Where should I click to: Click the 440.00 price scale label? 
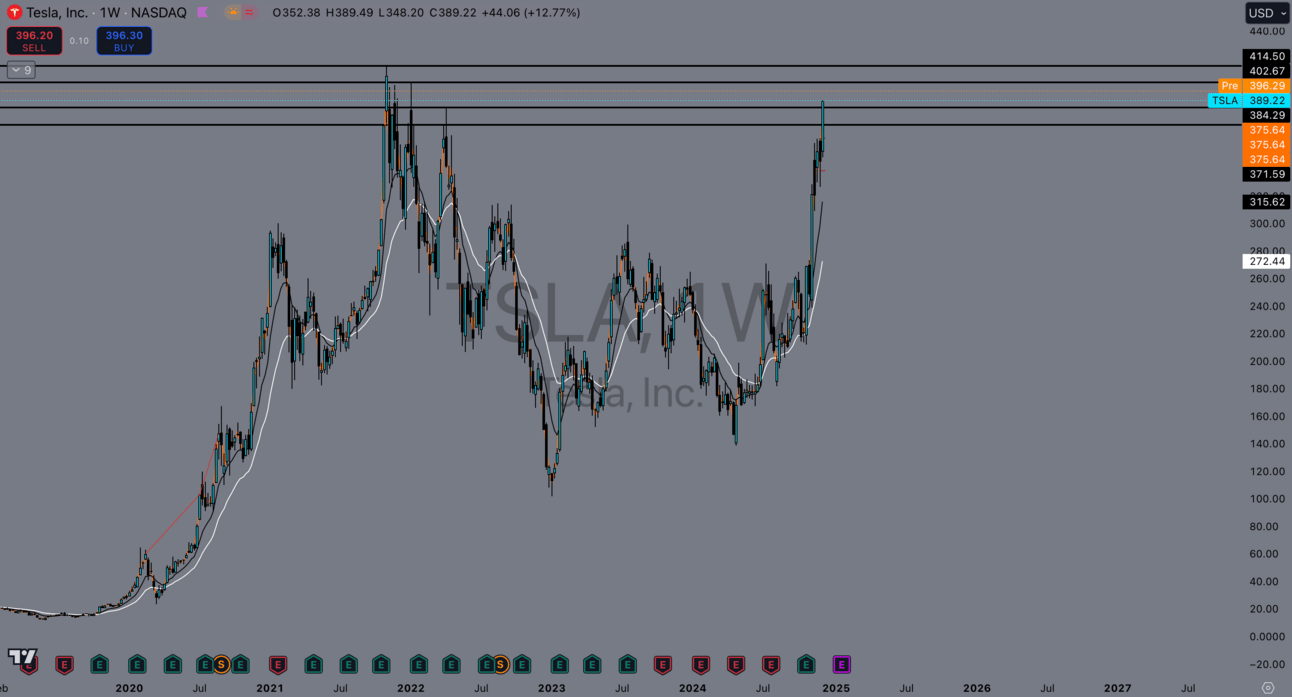1267,31
